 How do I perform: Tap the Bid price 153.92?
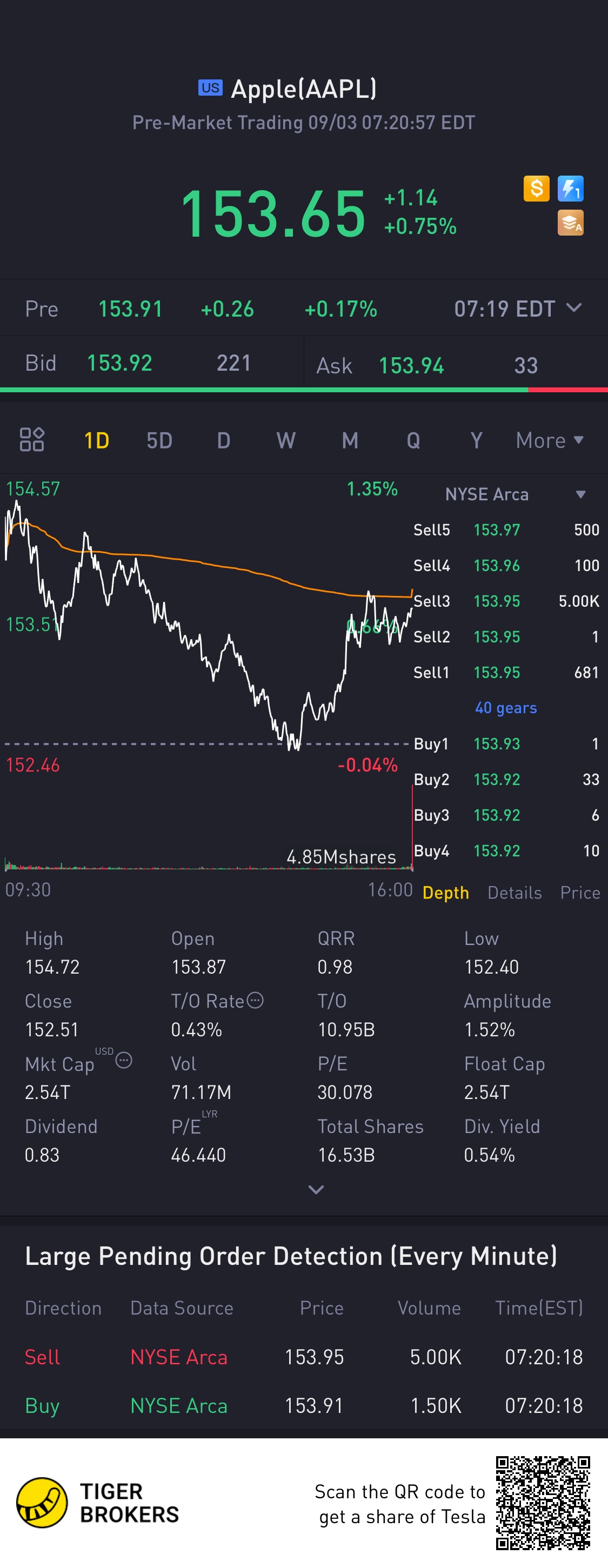click(119, 364)
